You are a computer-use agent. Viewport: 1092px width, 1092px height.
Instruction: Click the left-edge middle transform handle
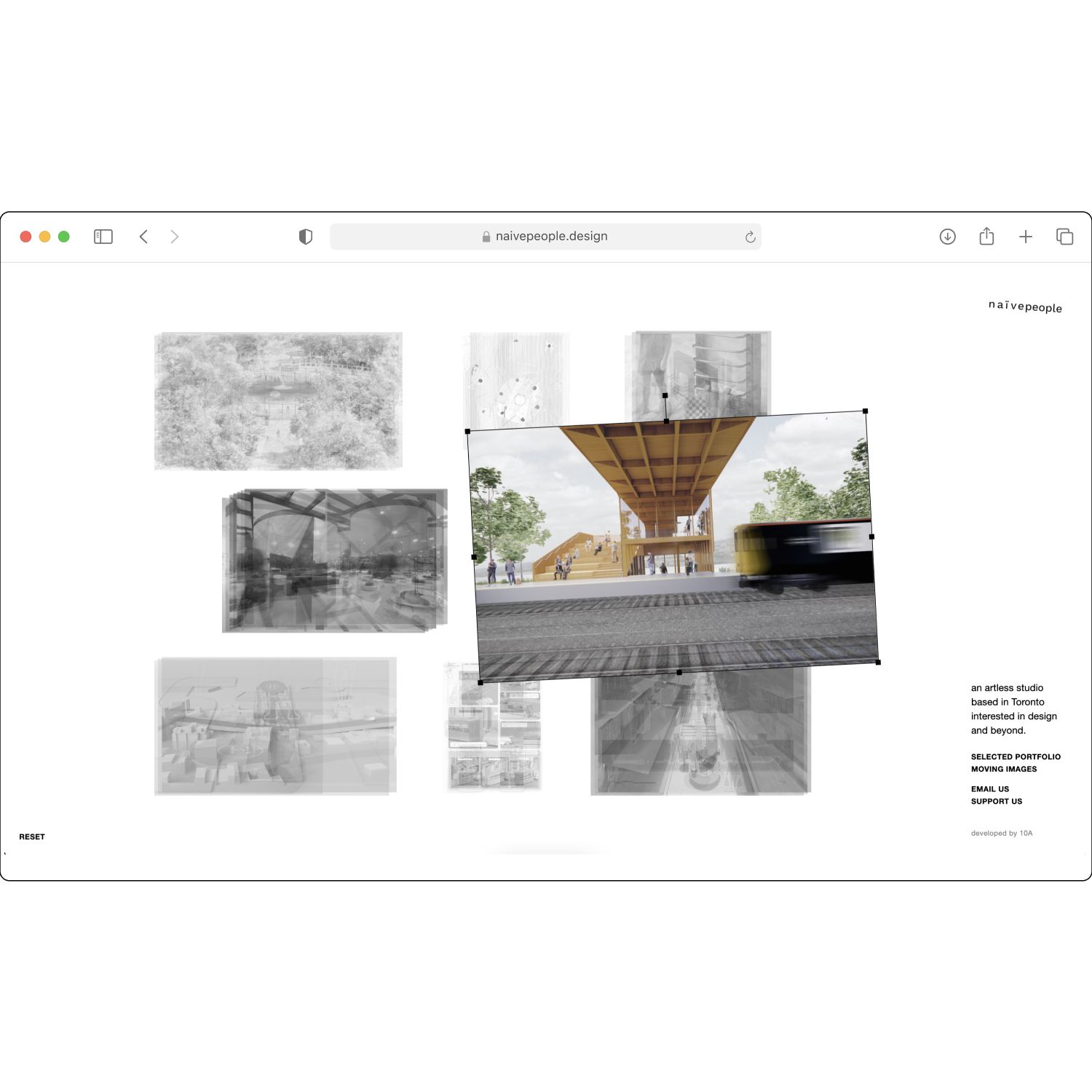[x=474, y=557]
